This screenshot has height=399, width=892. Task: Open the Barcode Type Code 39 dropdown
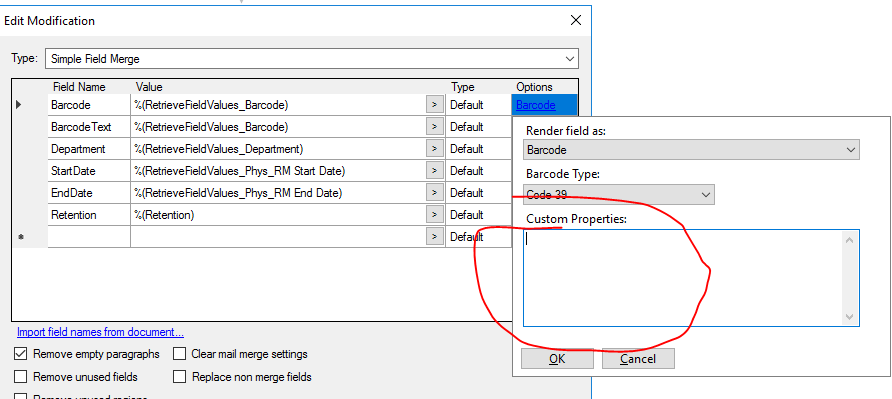pyautogui.click(x=619, y=195)
